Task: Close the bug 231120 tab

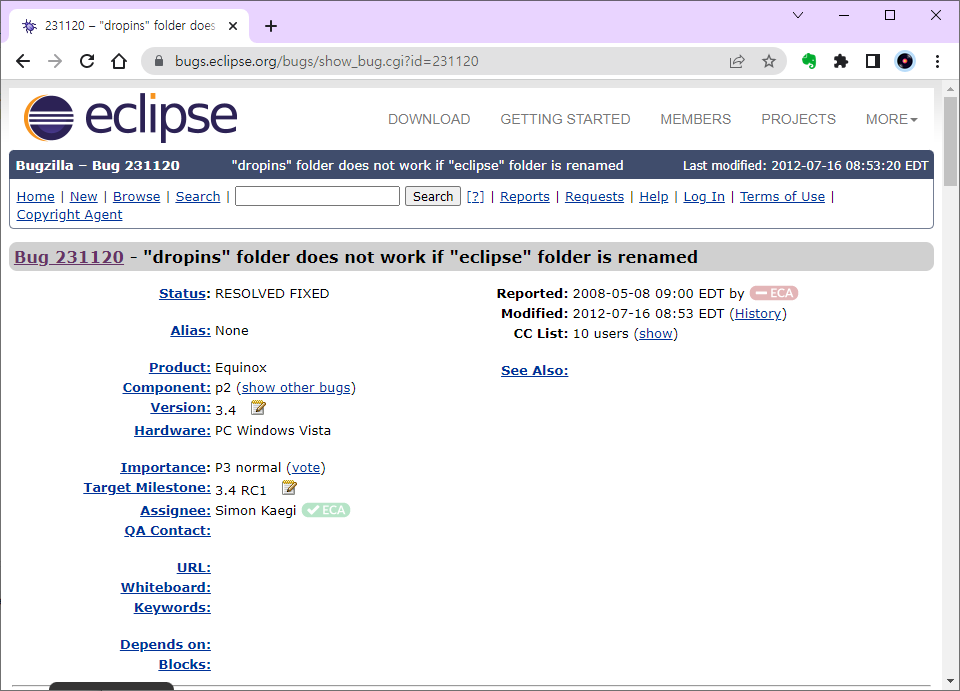Action: pyautogui.click(x=233, y=26)
